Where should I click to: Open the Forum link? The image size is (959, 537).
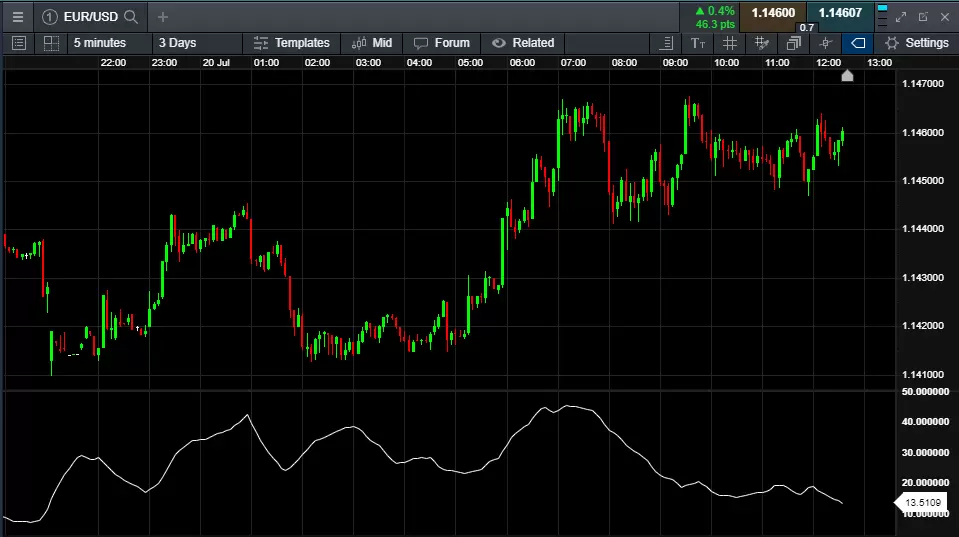441,43
